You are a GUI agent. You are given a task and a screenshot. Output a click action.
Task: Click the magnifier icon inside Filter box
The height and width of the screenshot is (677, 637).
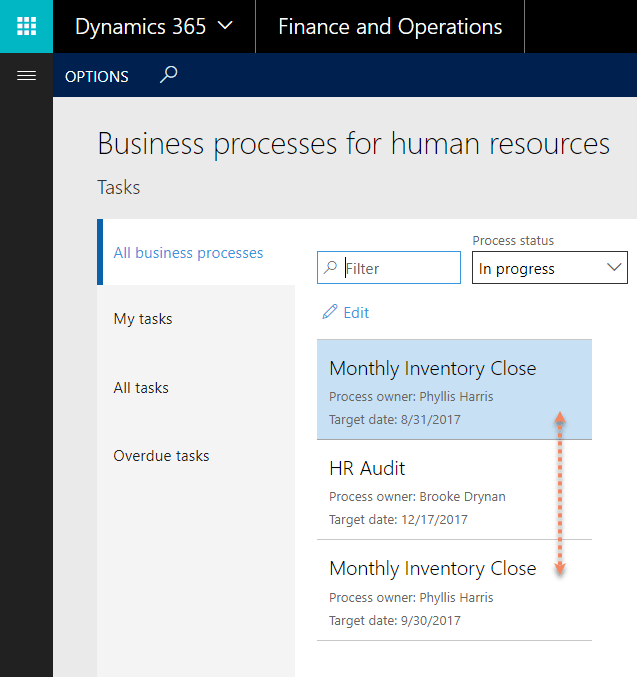pos(331,268)
